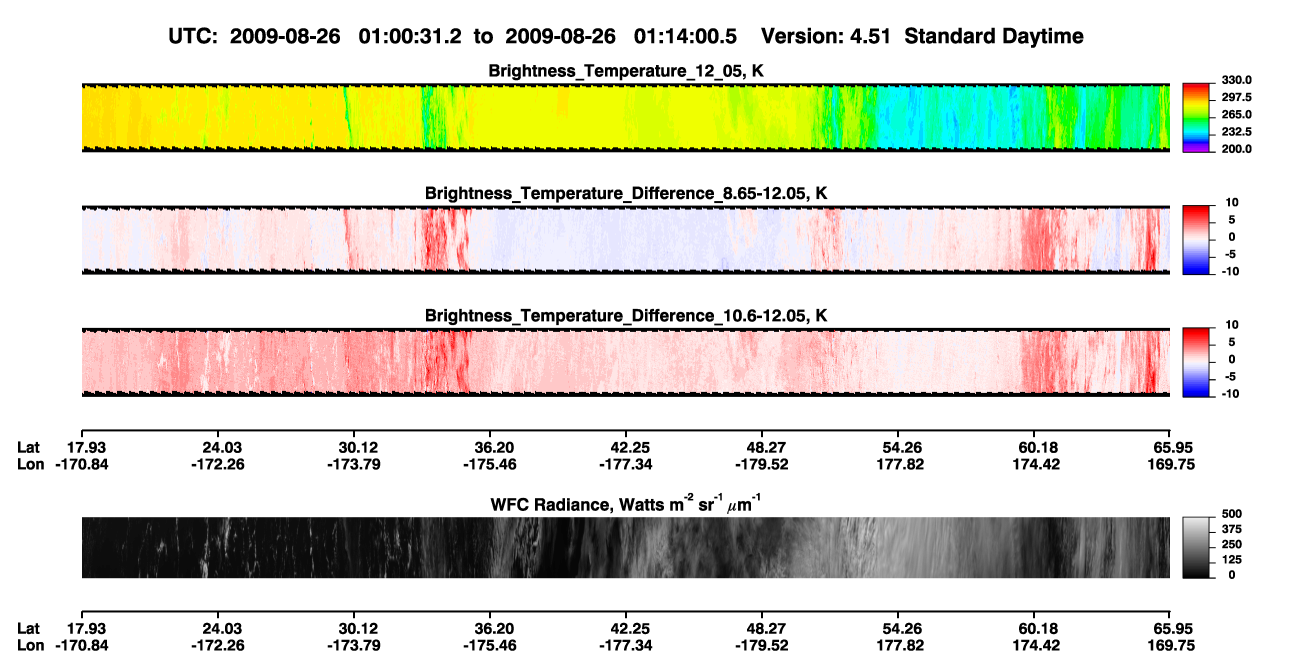Click longitude -179.52 below the WFC Radiance panel
1300x667 pixels.
click(764, 645)
